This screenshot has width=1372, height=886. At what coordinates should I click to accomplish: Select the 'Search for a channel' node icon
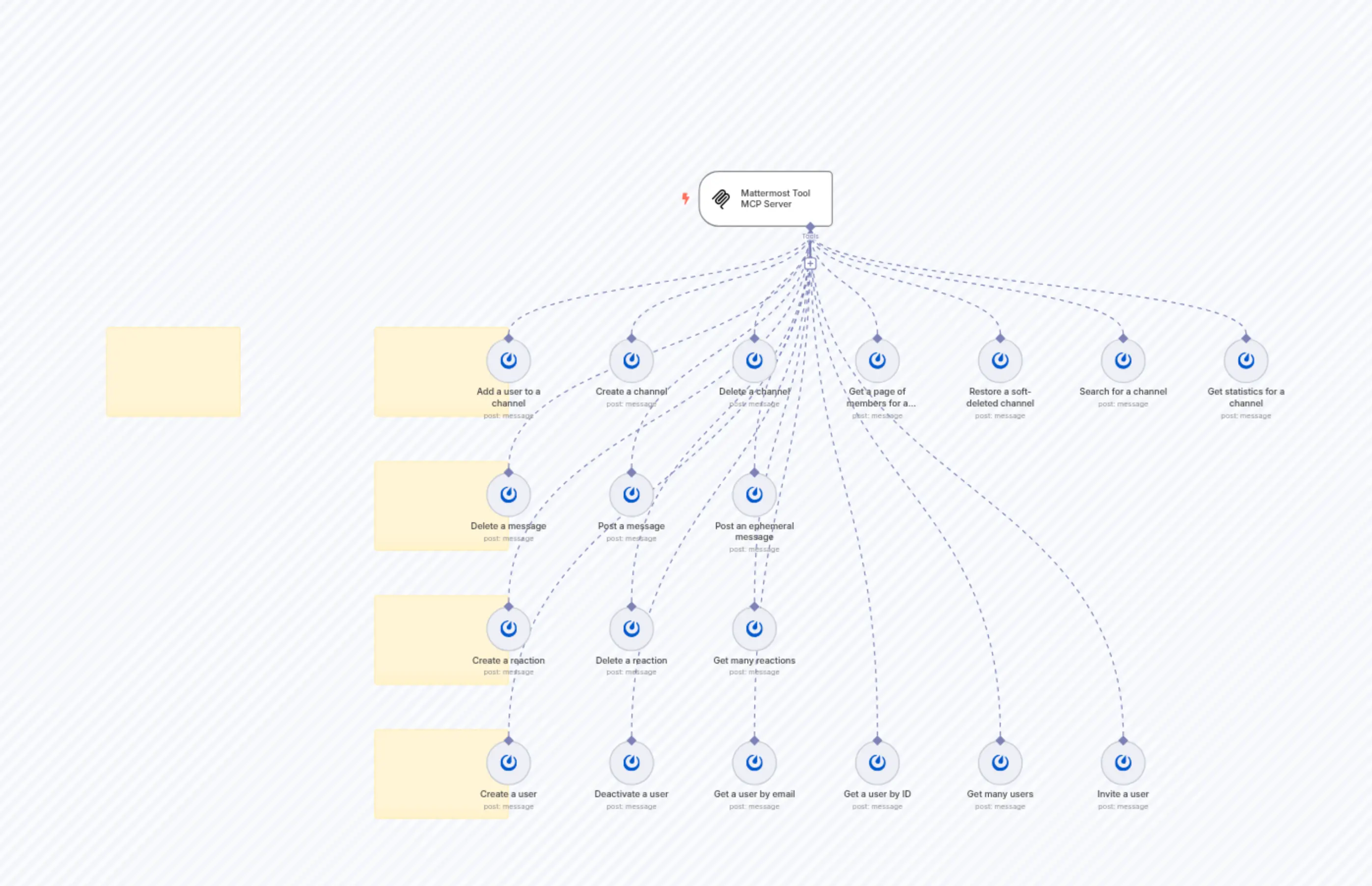click(x=1122, y=360)
